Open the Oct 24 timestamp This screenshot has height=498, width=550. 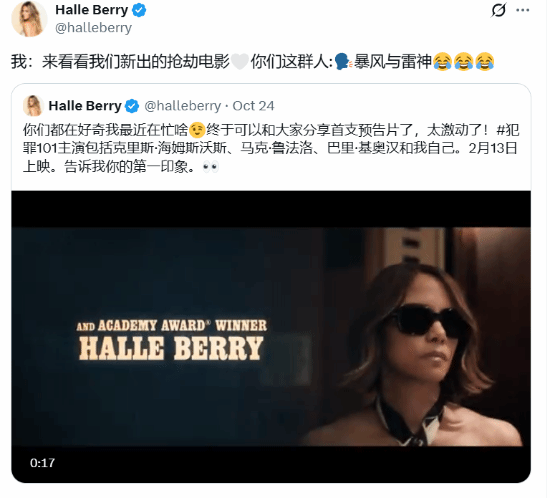point(253,106)
